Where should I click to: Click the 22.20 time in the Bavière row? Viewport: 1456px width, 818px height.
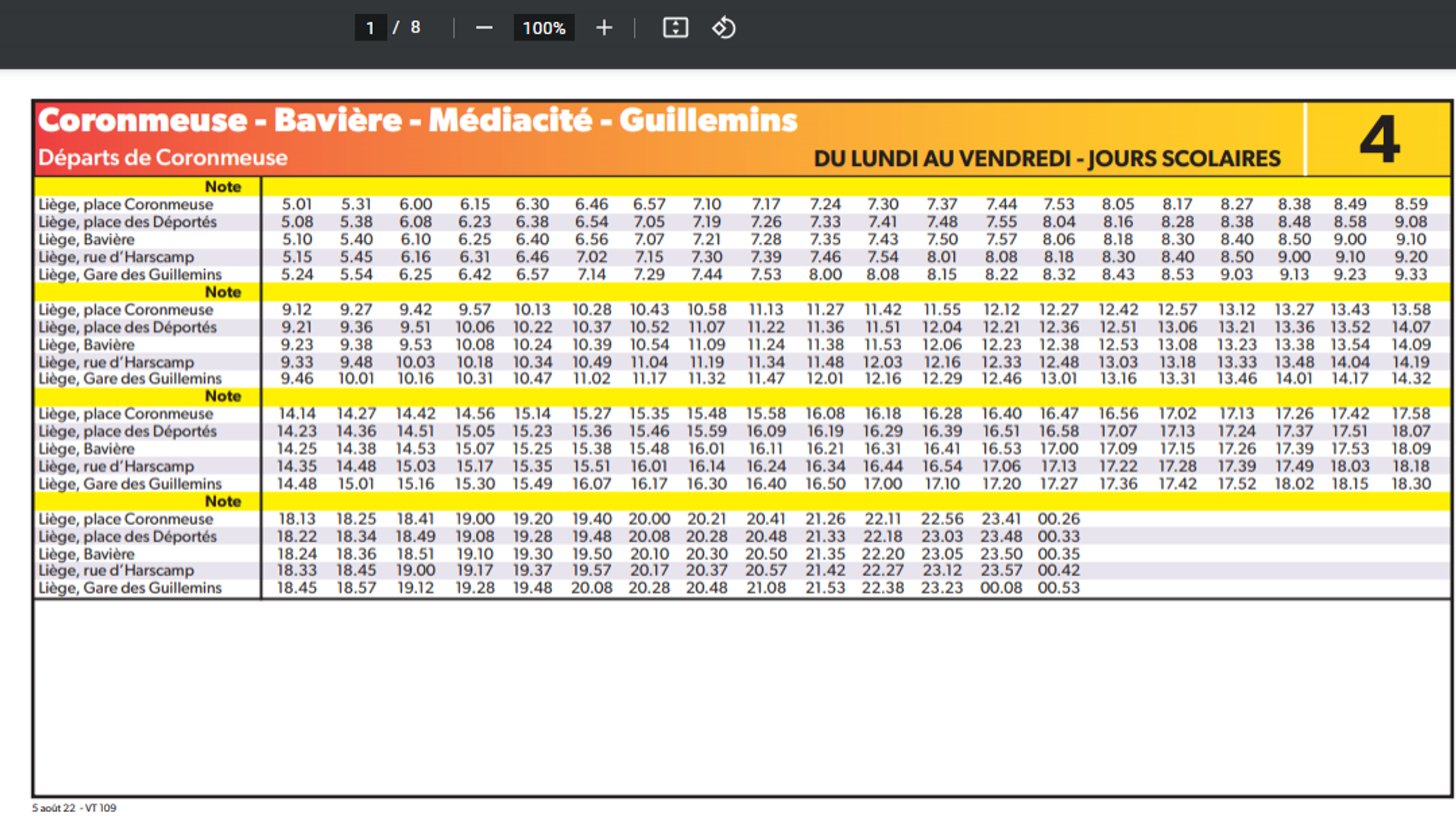[883, 554]
